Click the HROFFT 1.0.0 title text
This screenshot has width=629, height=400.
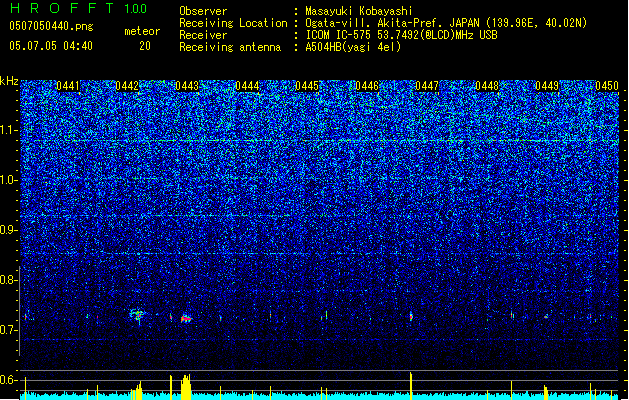pos(79,8)
